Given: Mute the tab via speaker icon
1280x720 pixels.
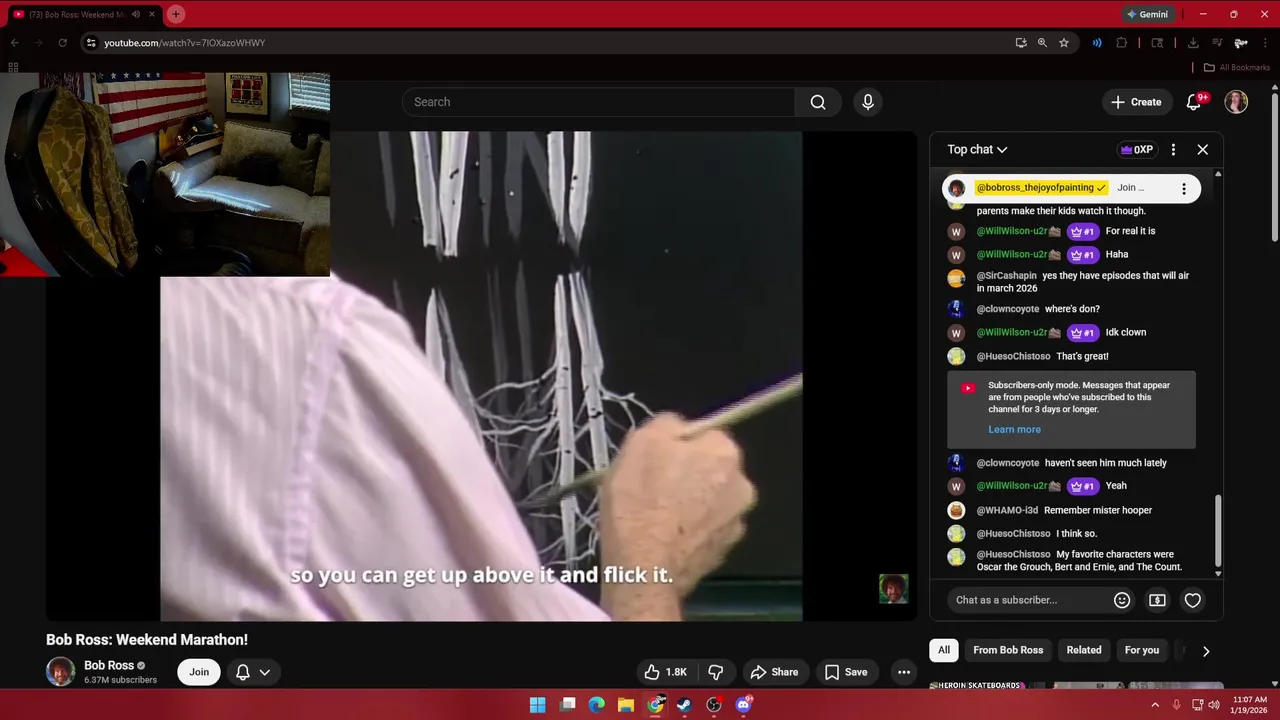Looking at the screenshot, I should point(135,14).
